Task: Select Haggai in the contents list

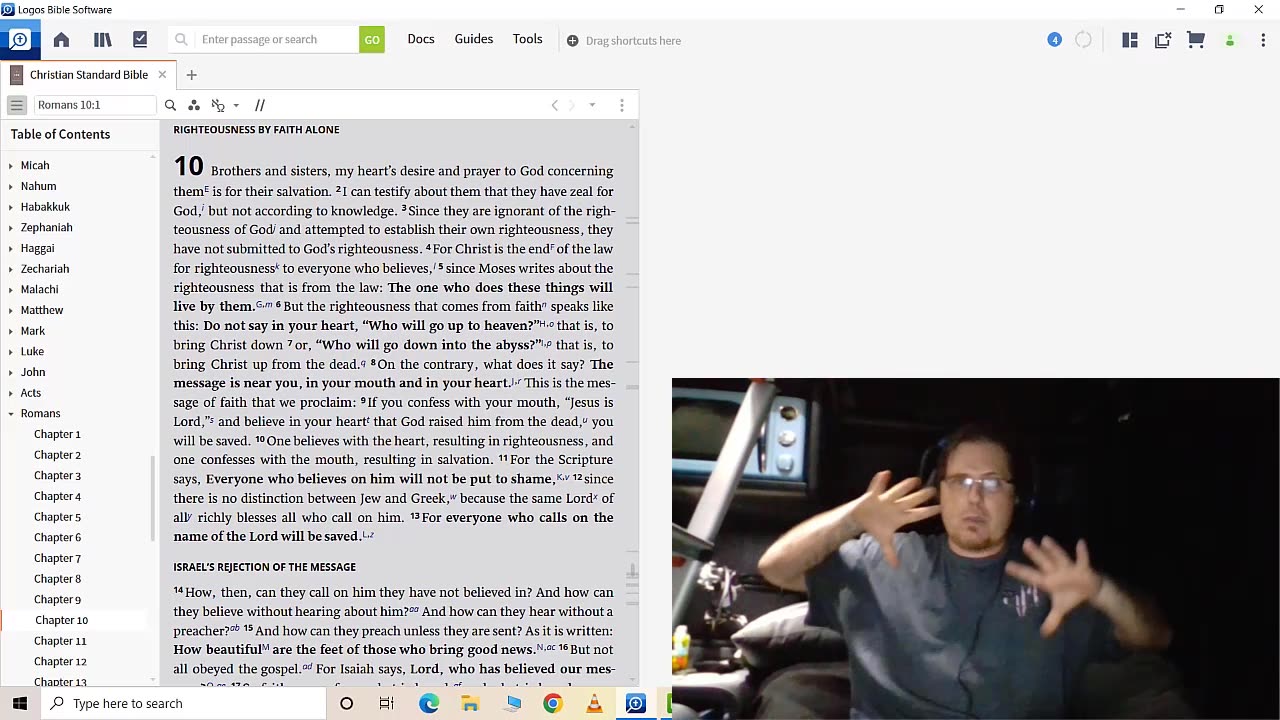Action: point(37,248)
